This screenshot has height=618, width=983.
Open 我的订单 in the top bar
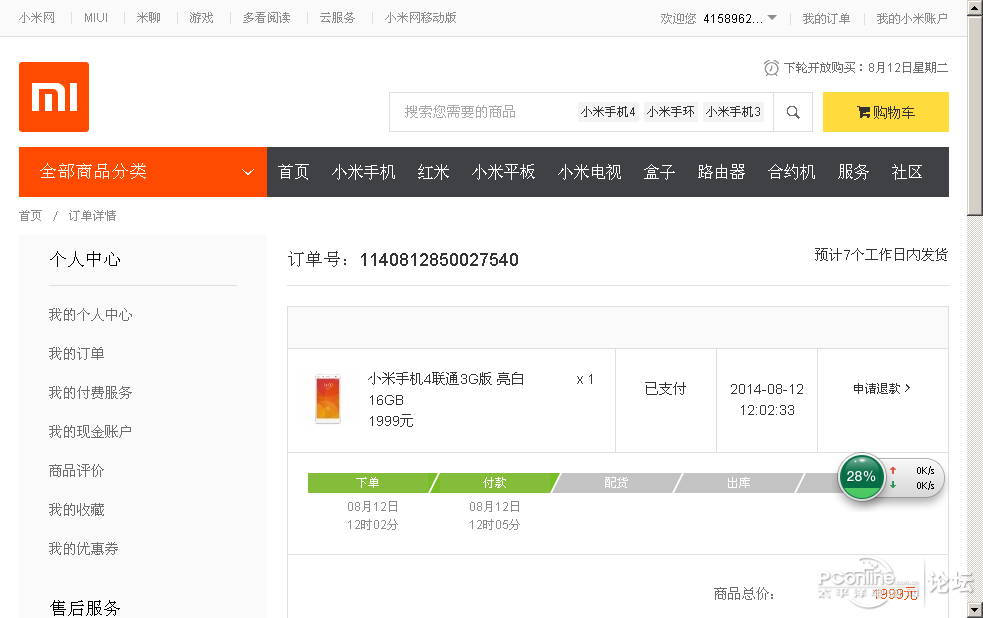(826, 19)
